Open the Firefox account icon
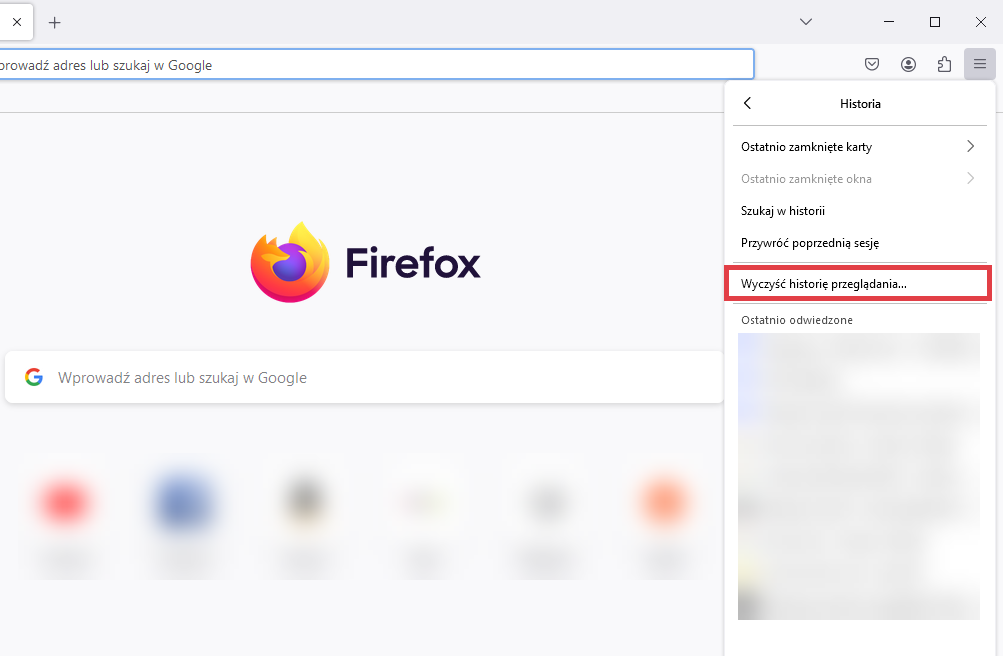Image resolution: width=1003 pixels, height=656 pixels. [908, 64]
